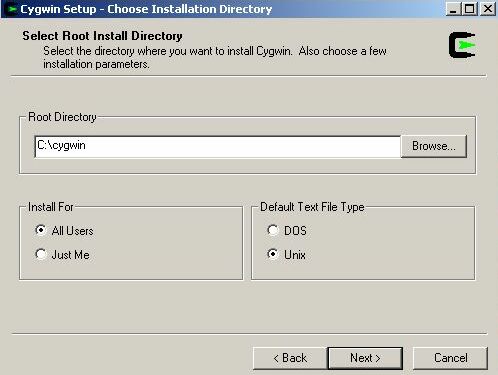Click the Default Text File Type label
Image resolution: width=498 pixels, height=375 pixels.
[312, 207]
